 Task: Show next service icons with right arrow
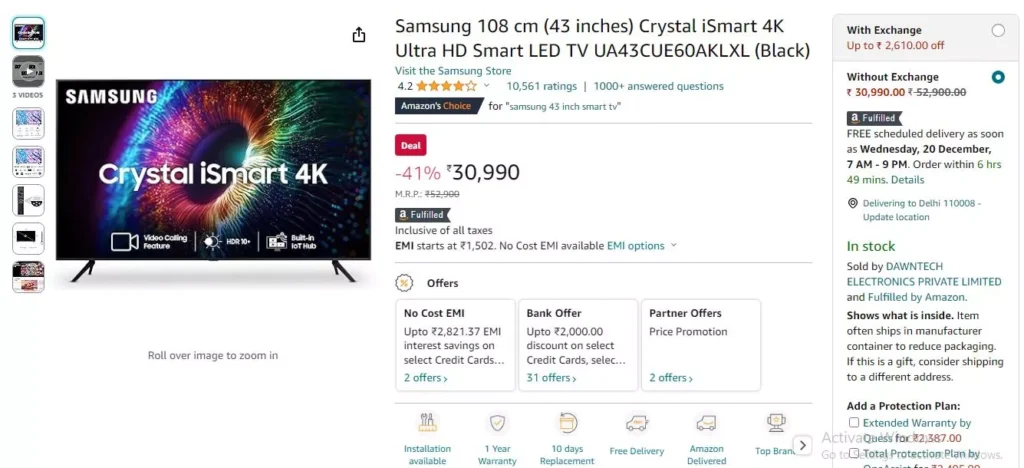pyautogui.click(x=803, y=445)
